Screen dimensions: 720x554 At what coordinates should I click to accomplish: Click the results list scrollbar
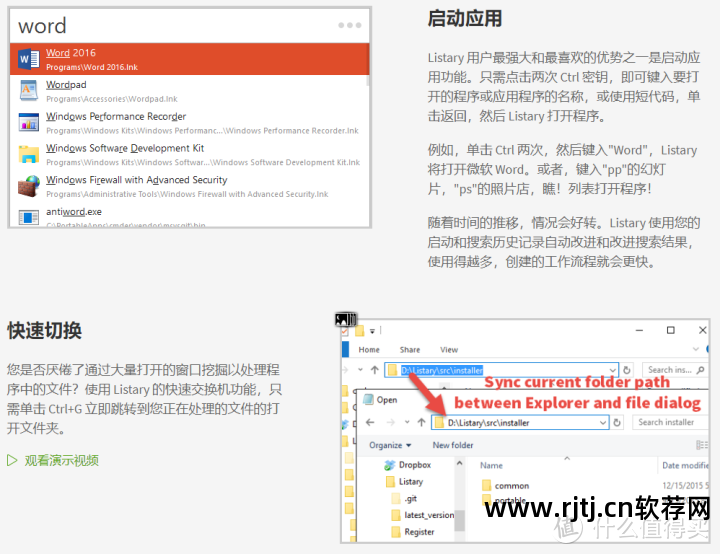[367, 80]
